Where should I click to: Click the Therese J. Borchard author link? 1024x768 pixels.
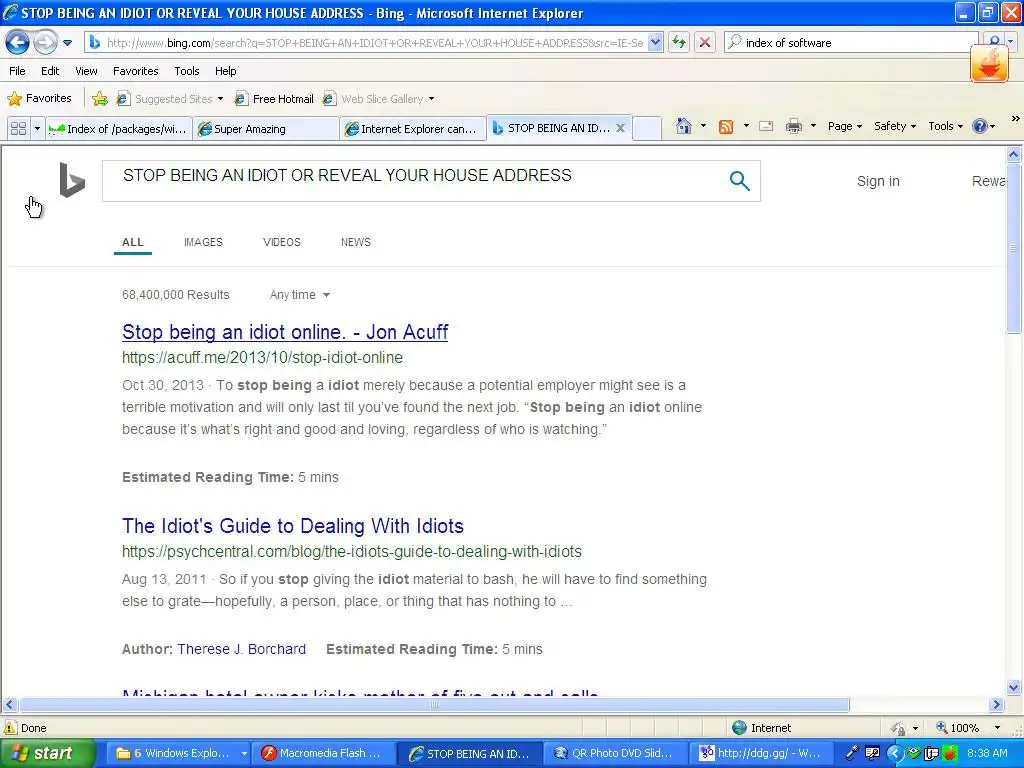click(242, 649)
